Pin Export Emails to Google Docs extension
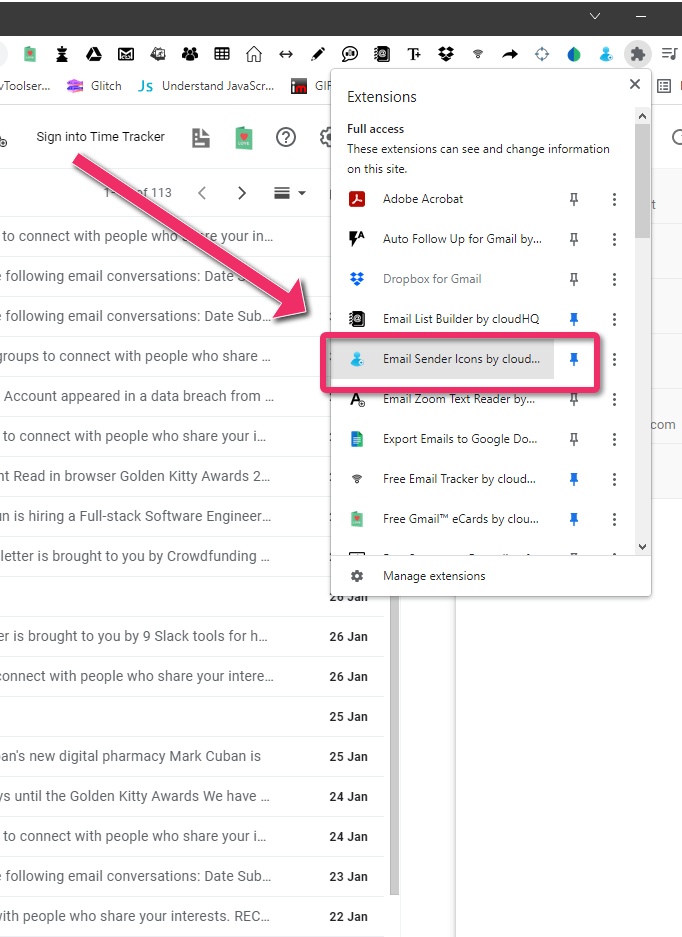682x937 pixels. (574, 439)
